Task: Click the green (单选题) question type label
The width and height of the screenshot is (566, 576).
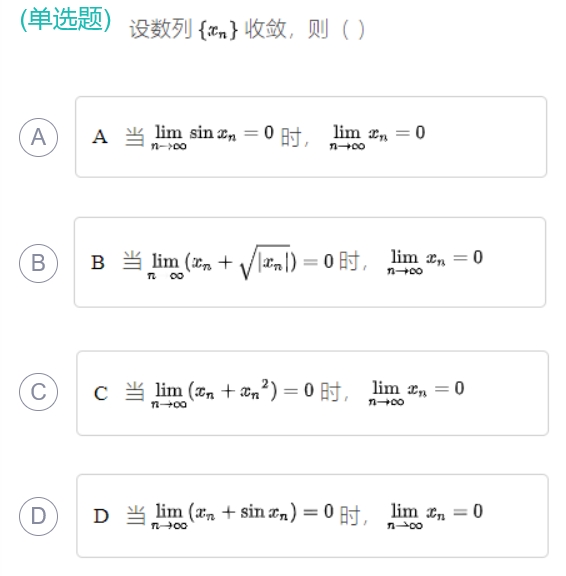Action: point(65,19)
